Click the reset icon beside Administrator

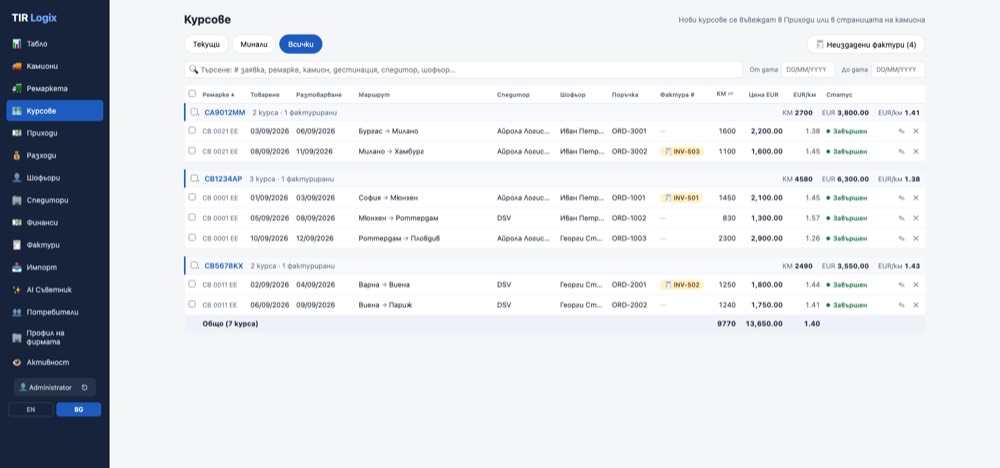point(85,388)
